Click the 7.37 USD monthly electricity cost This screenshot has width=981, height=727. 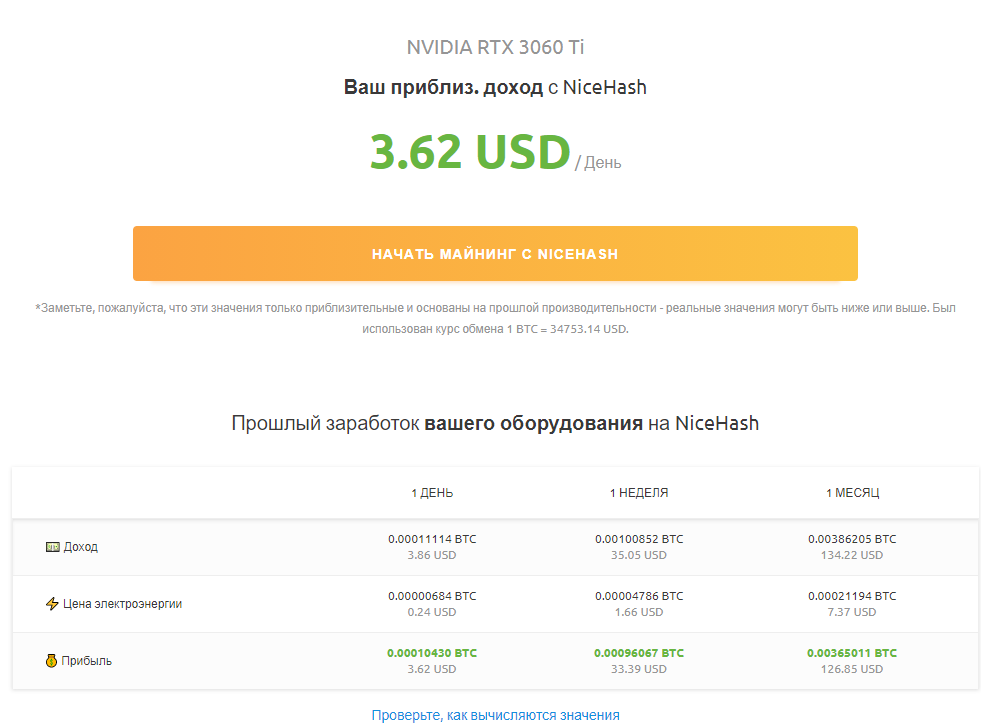click(852, 612)
